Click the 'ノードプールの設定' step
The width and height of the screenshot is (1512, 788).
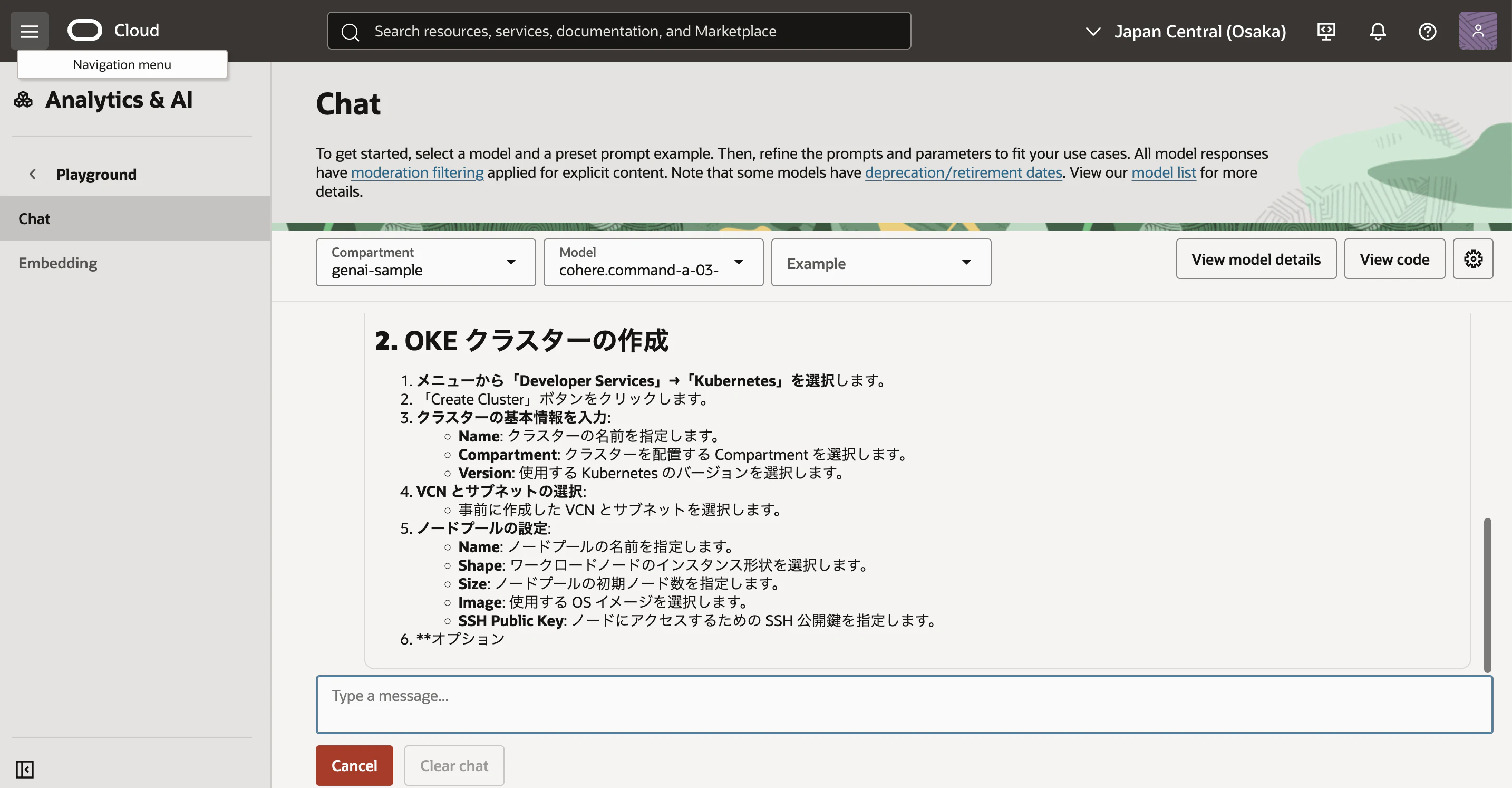482,528
